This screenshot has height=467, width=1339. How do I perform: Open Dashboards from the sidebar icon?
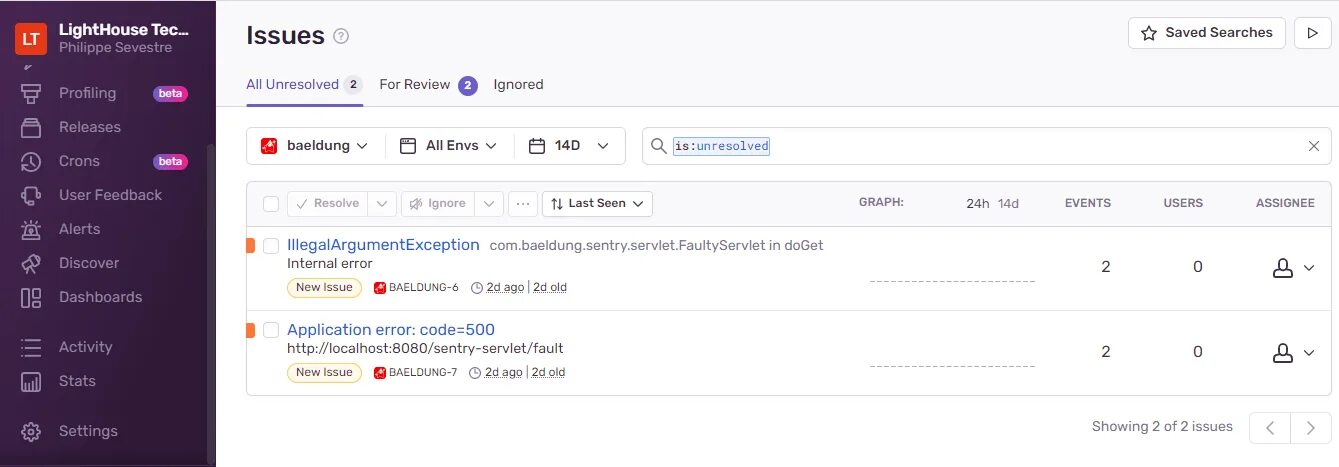pos(31,297)
